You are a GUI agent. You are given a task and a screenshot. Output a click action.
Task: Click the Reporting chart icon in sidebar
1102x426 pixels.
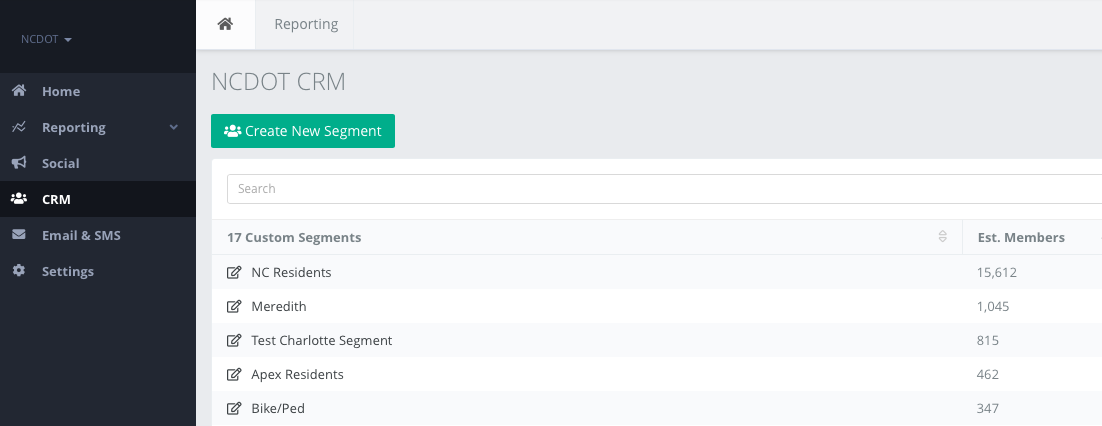coord(19,127)
